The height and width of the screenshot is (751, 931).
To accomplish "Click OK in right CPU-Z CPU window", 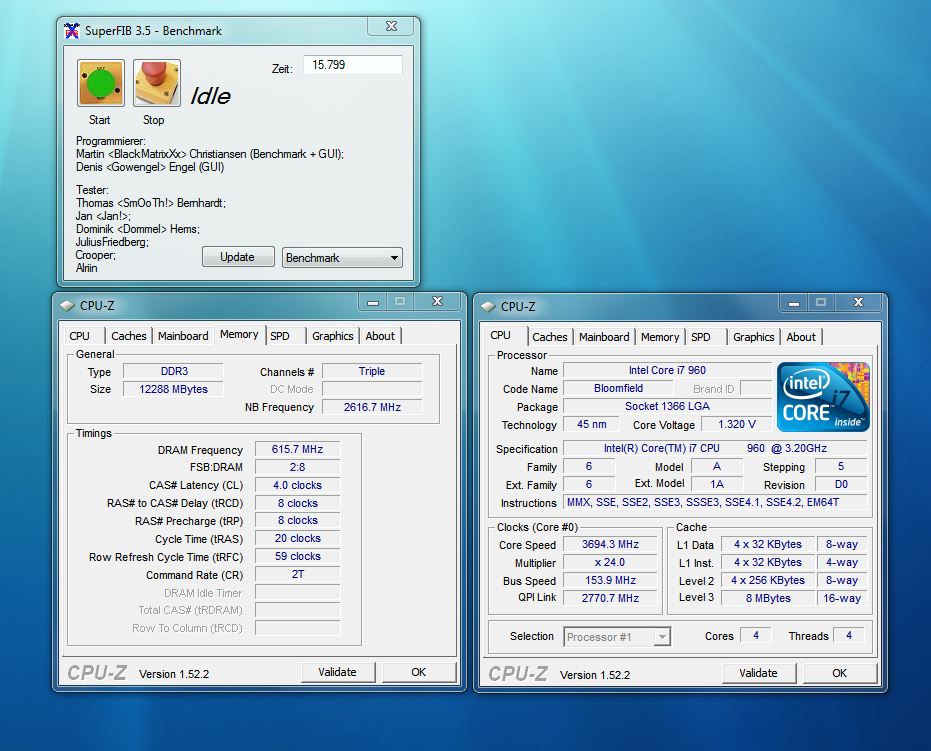I will pyautogui.click(x=840, y=673).
